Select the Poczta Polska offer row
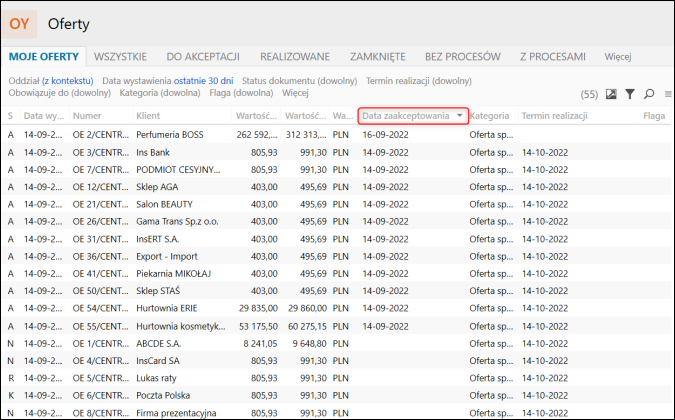The width and height of the screenshot is (675, 420). pos(336,395)
